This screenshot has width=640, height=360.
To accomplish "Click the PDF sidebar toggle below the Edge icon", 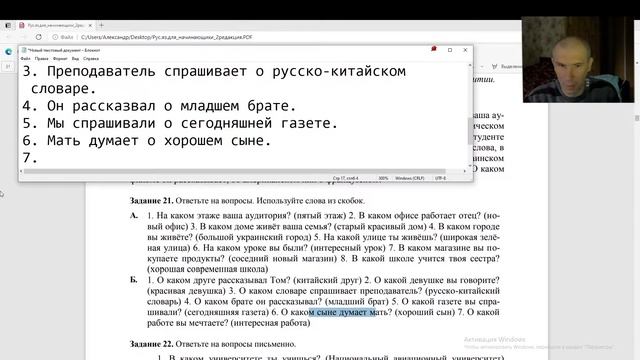I will (8, 66).
